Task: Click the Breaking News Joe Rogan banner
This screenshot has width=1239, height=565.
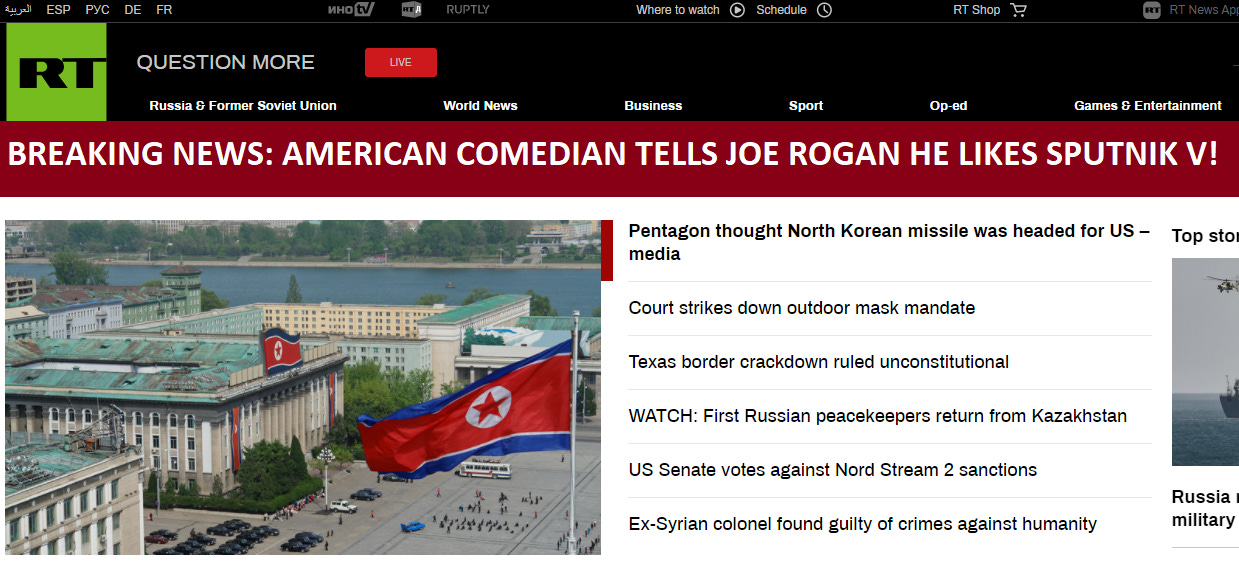Action: click(x=619, y=158)
